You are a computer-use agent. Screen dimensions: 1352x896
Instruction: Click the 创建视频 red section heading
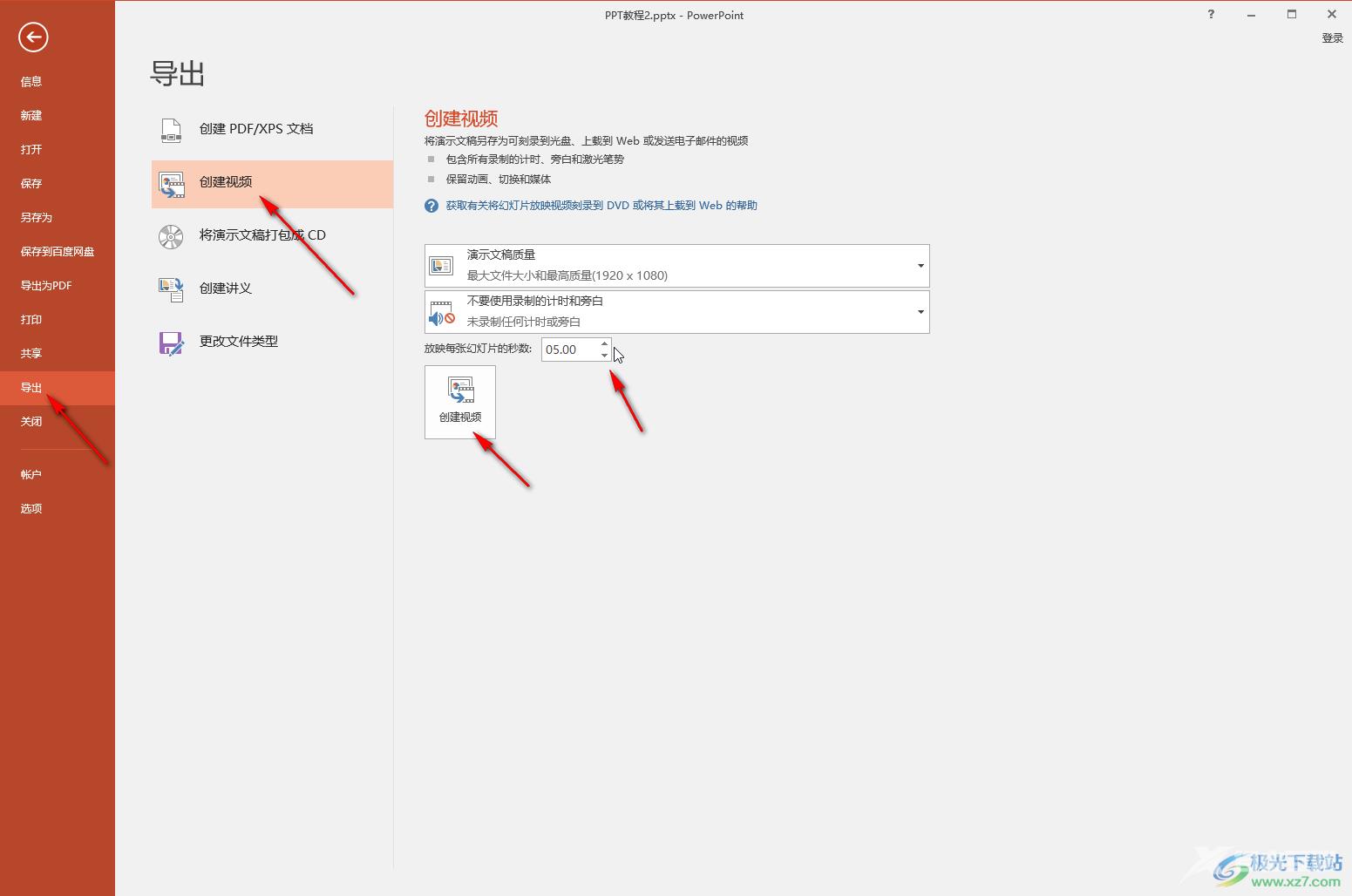(x=461, y=119)
